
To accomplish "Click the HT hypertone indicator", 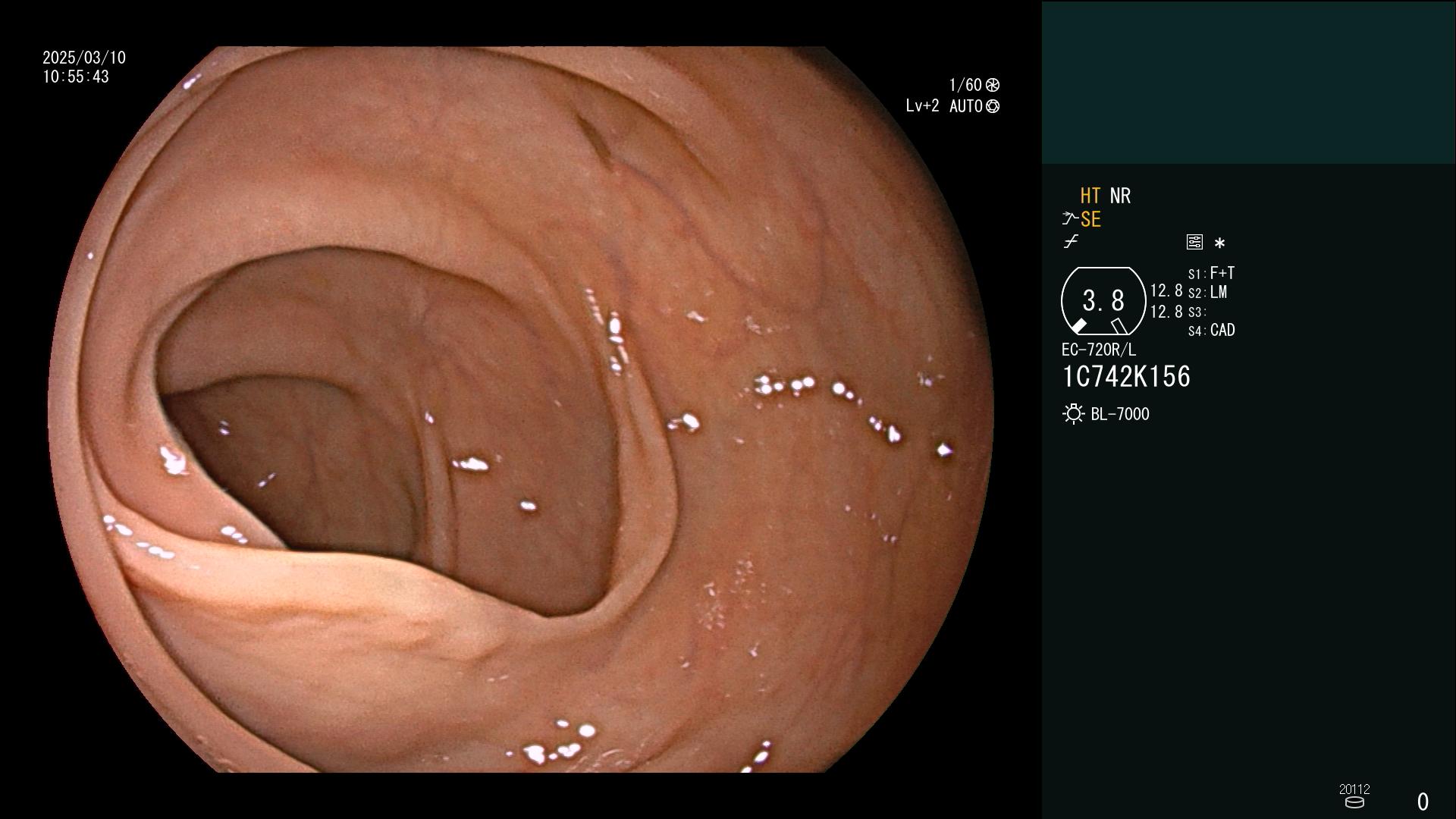I will 1090,196.
